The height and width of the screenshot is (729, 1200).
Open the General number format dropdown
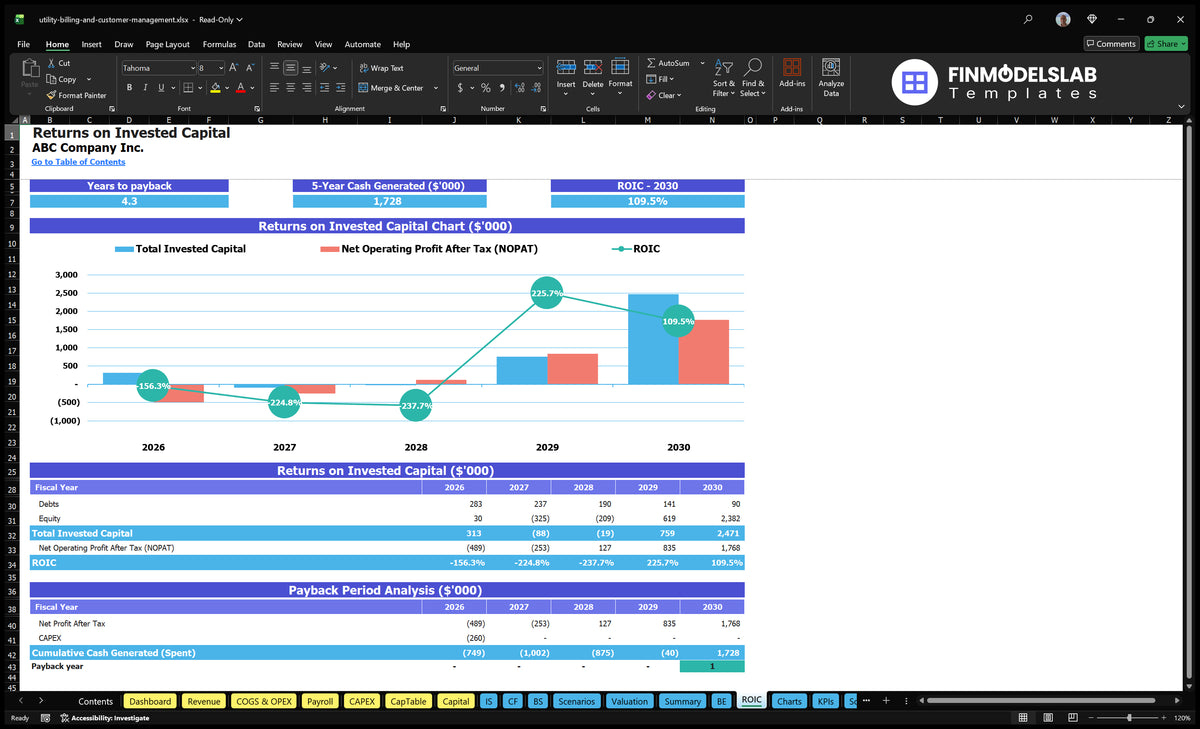point(539,68)
